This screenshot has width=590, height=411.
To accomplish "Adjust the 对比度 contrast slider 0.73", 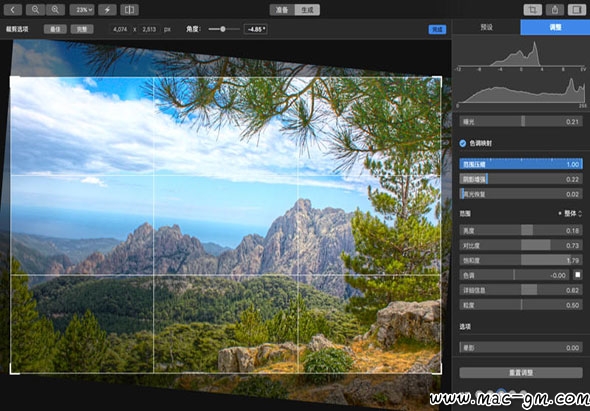I will (x=521, y=245).
